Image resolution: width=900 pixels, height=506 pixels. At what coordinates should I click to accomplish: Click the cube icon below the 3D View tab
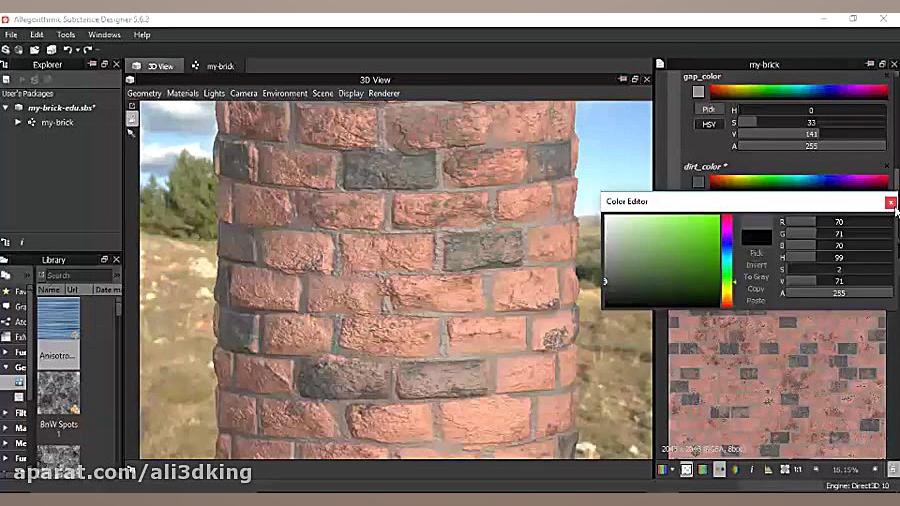click(130, 80)
